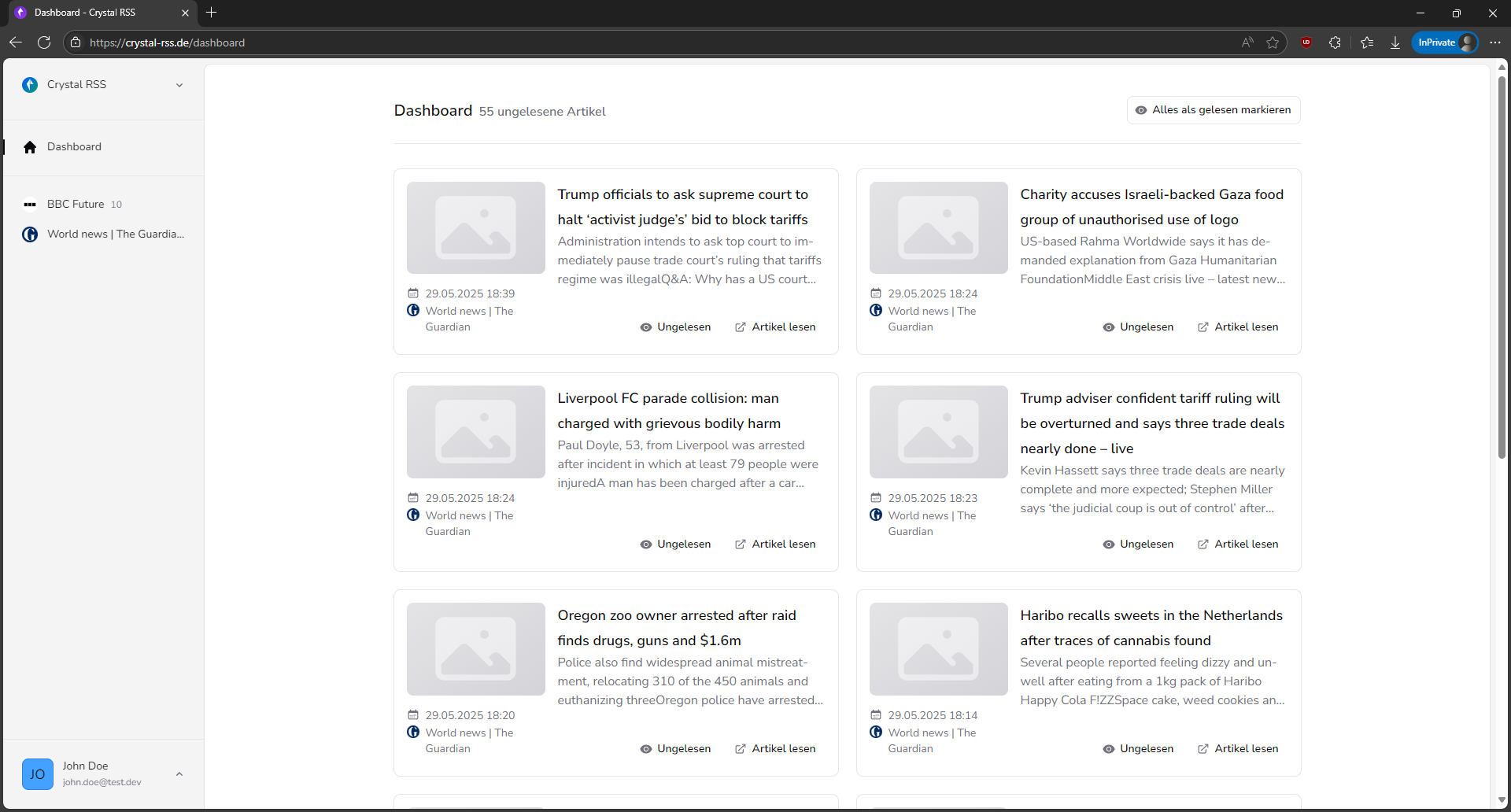The width and height of the screenshot is (1511, 812).
Task: Click the Charity accuses article thumbnail
Action: pos(938,228)
